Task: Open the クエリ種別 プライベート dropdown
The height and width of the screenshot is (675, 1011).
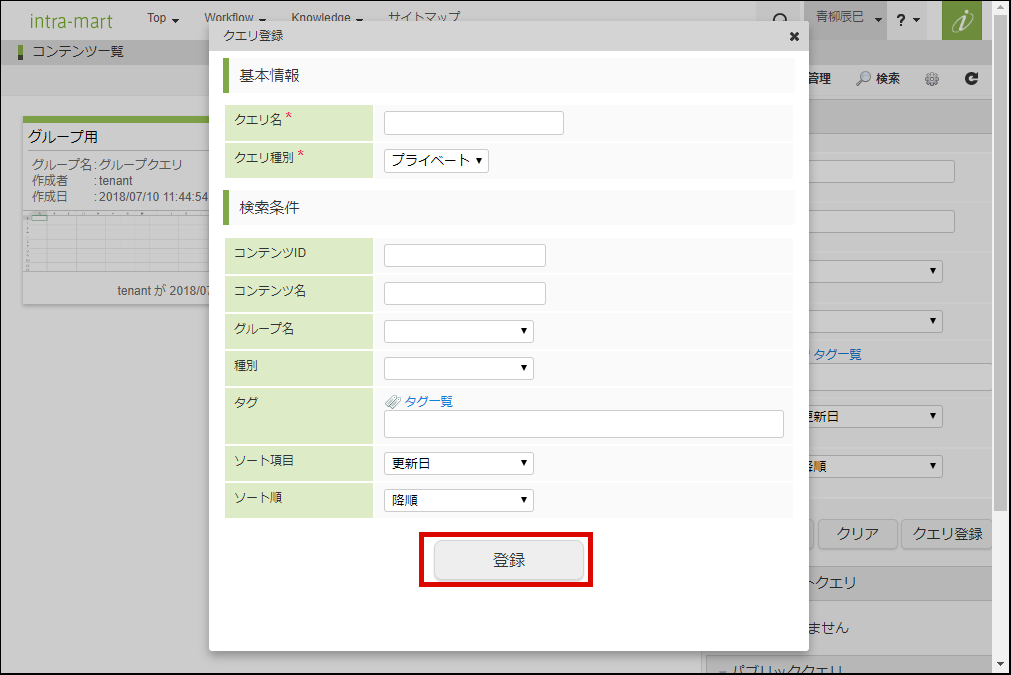Action: tap(437, 161)
